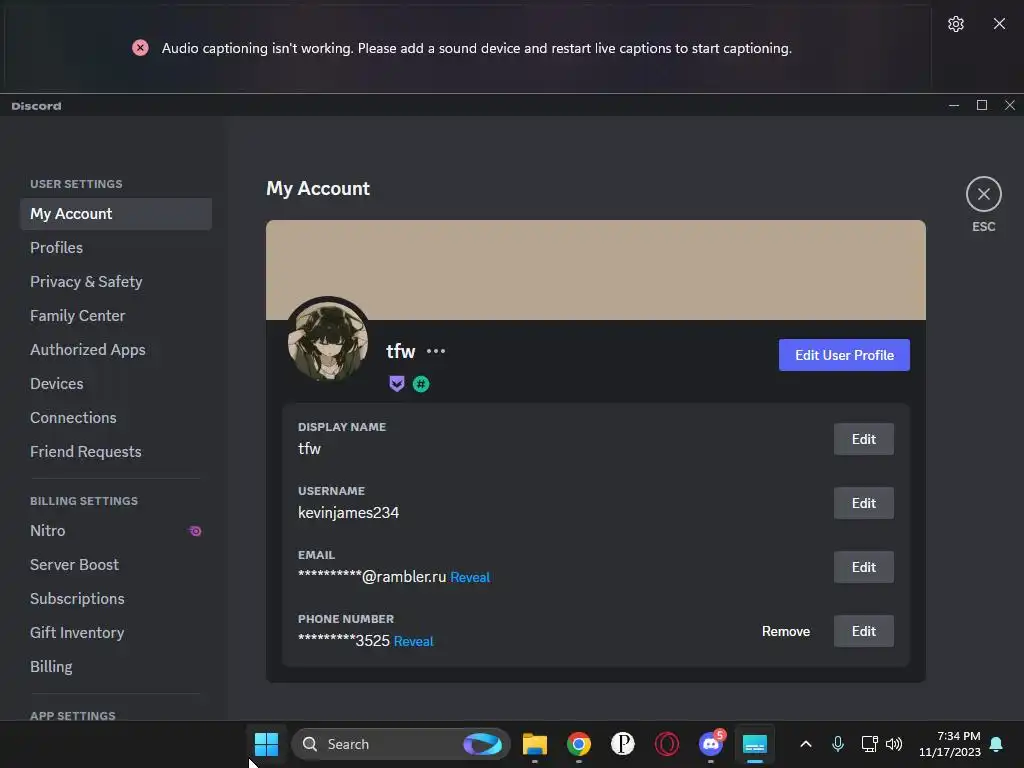Edit the display name tfw
Viewport: 1024px width, 768px height.
tap(863, 440)
